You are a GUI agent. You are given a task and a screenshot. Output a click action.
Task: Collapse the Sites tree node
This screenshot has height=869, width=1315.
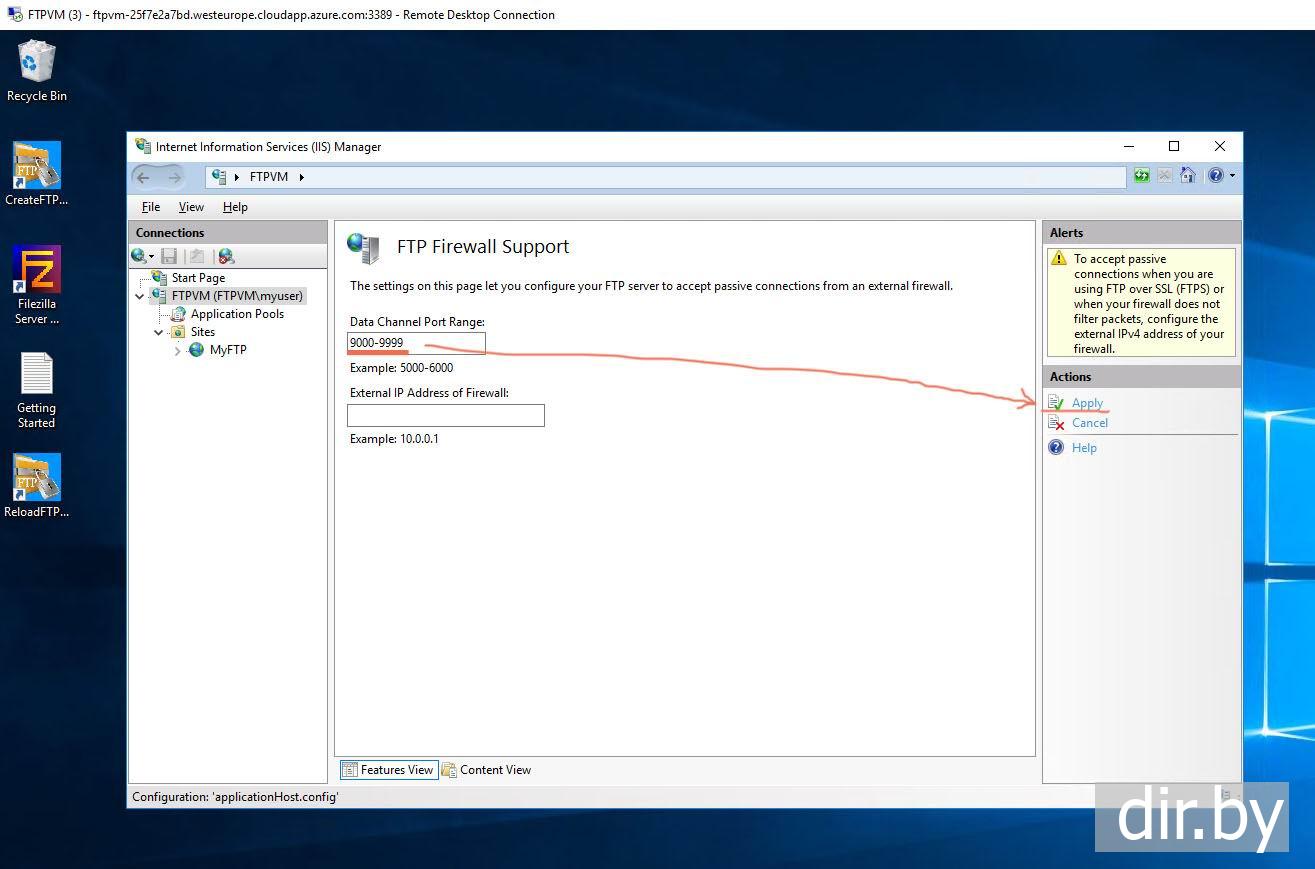(x=159, y=332)
